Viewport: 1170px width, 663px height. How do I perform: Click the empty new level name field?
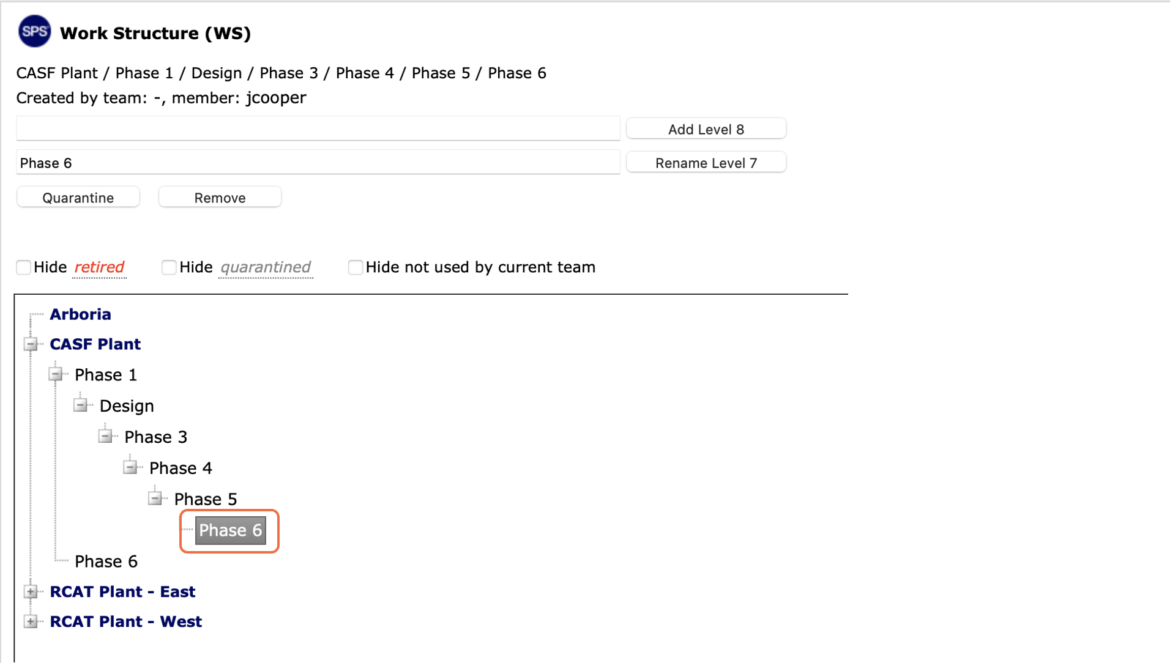318,128
